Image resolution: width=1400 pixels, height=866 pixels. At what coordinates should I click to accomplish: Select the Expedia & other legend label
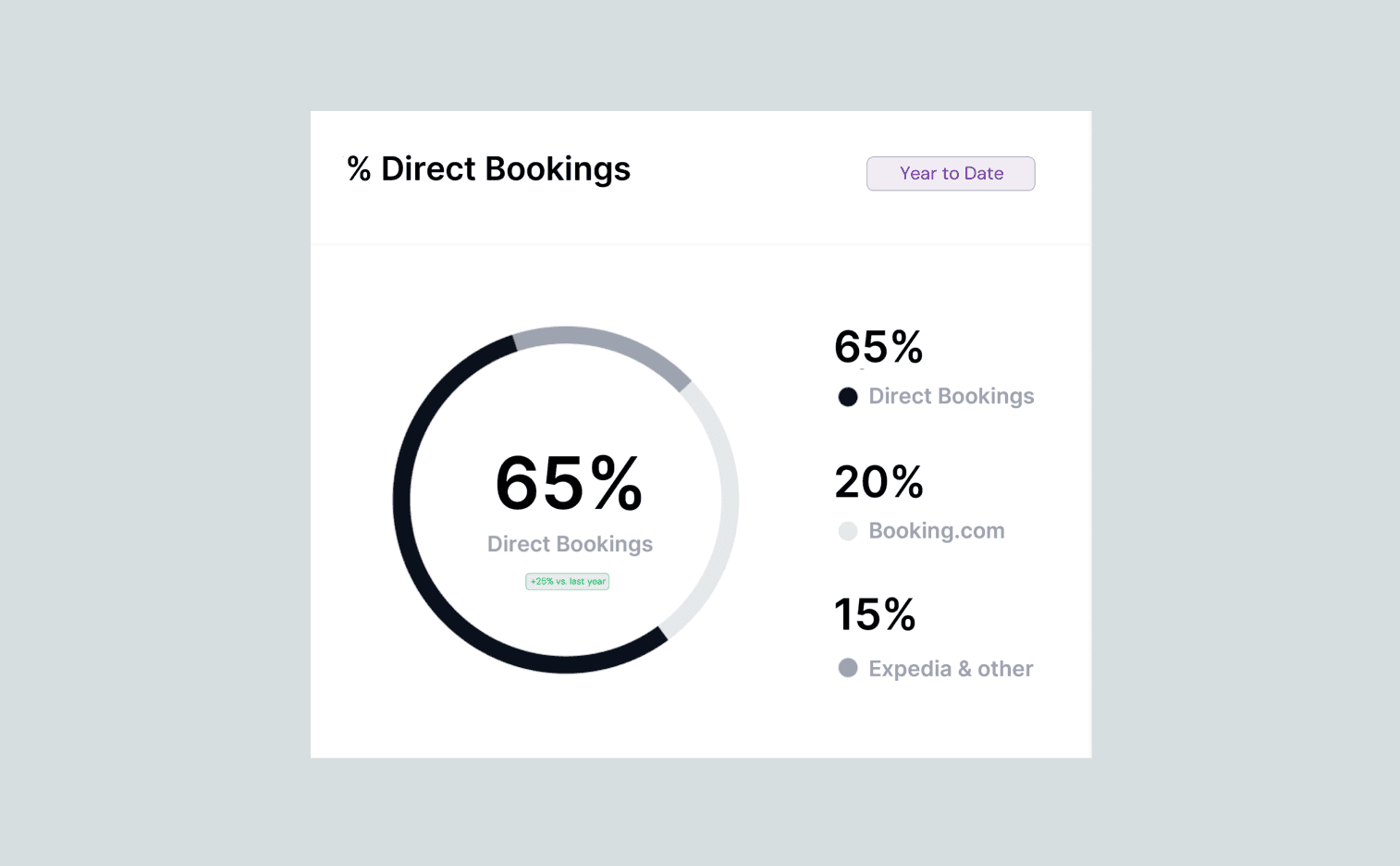pyautogui.click(x=951, y=668)
